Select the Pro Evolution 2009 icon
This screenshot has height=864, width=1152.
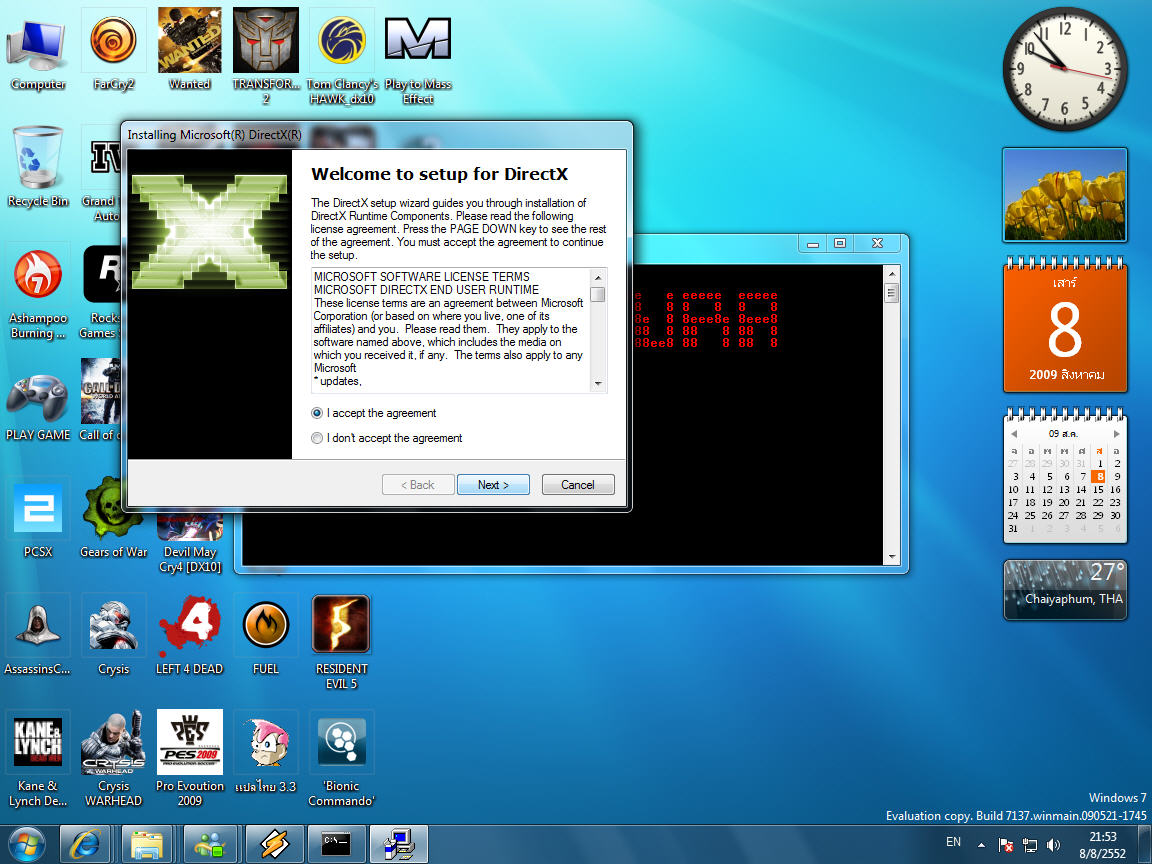tap(190, 760)
